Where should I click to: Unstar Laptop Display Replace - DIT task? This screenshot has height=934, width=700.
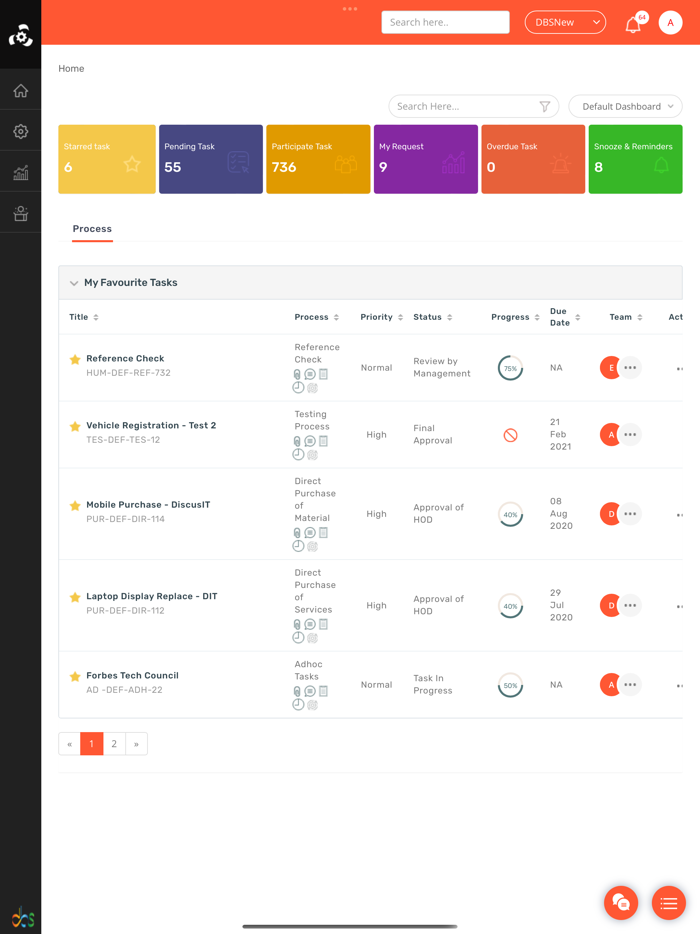[x=75, y=597]
